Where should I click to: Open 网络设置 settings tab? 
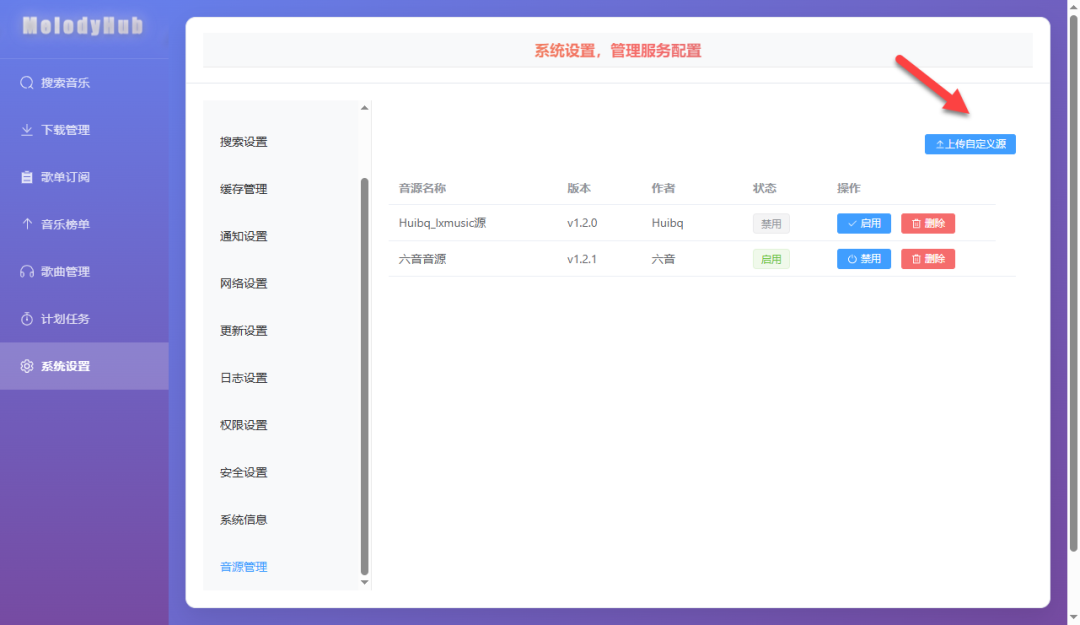point(243,283)
